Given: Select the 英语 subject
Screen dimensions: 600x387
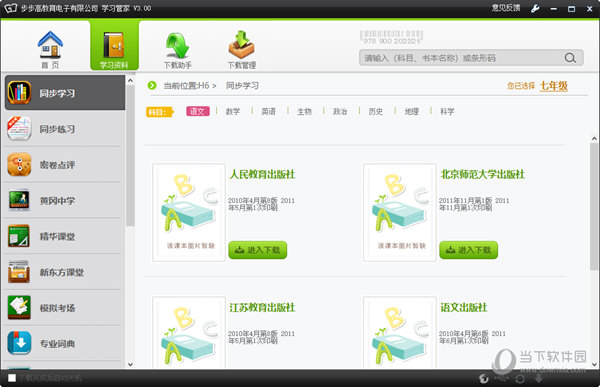Looking at the screenshot, I should click(x=268, y=111).
